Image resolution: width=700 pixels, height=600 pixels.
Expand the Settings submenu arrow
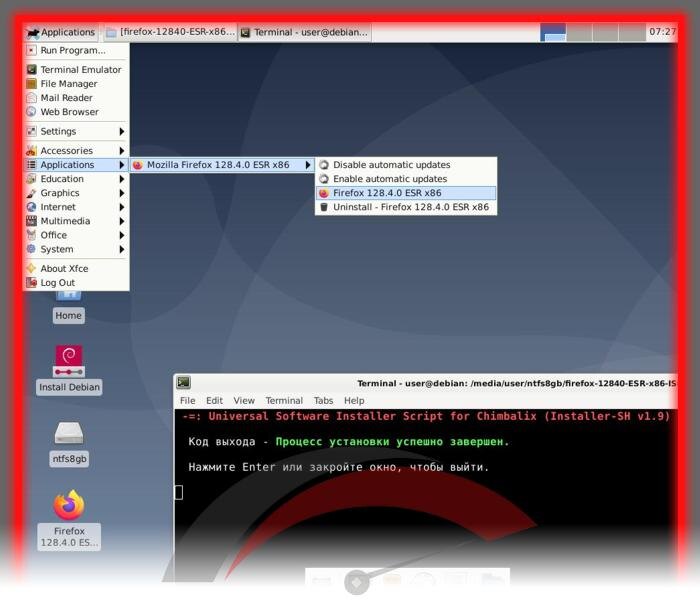pyautogui.click(x=121, y=131)
